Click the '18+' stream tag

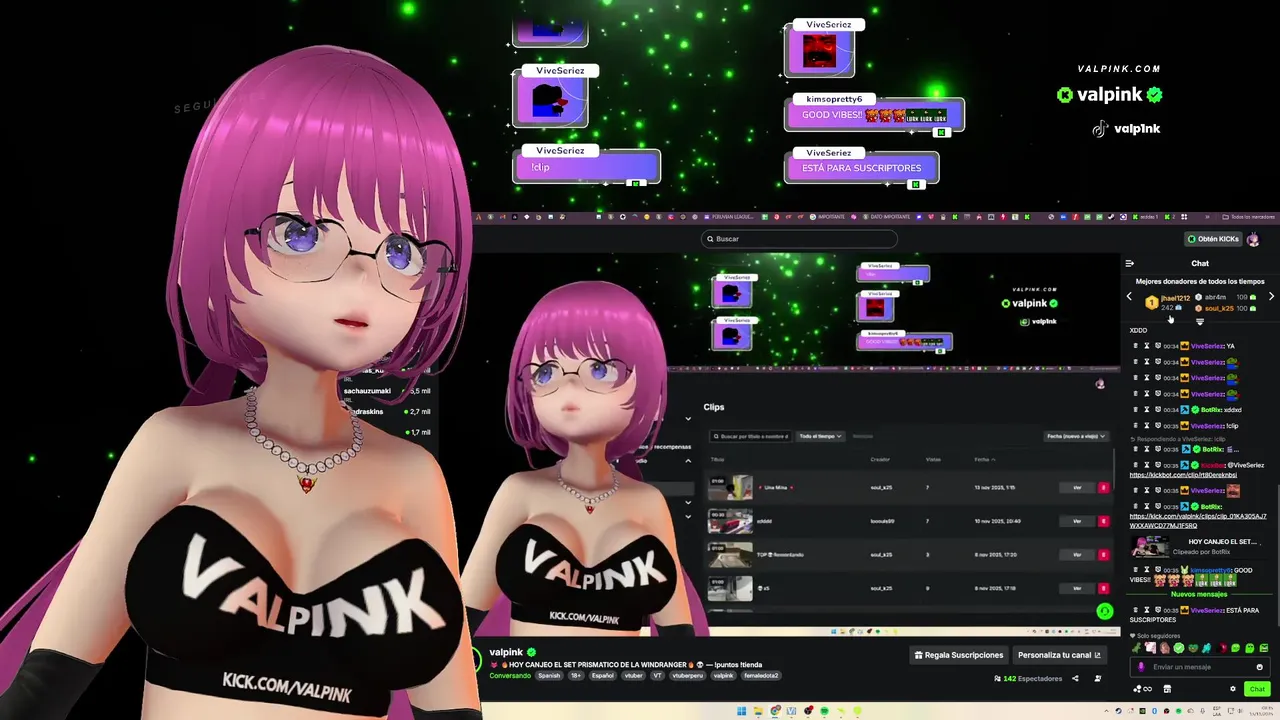pos(576,676)
